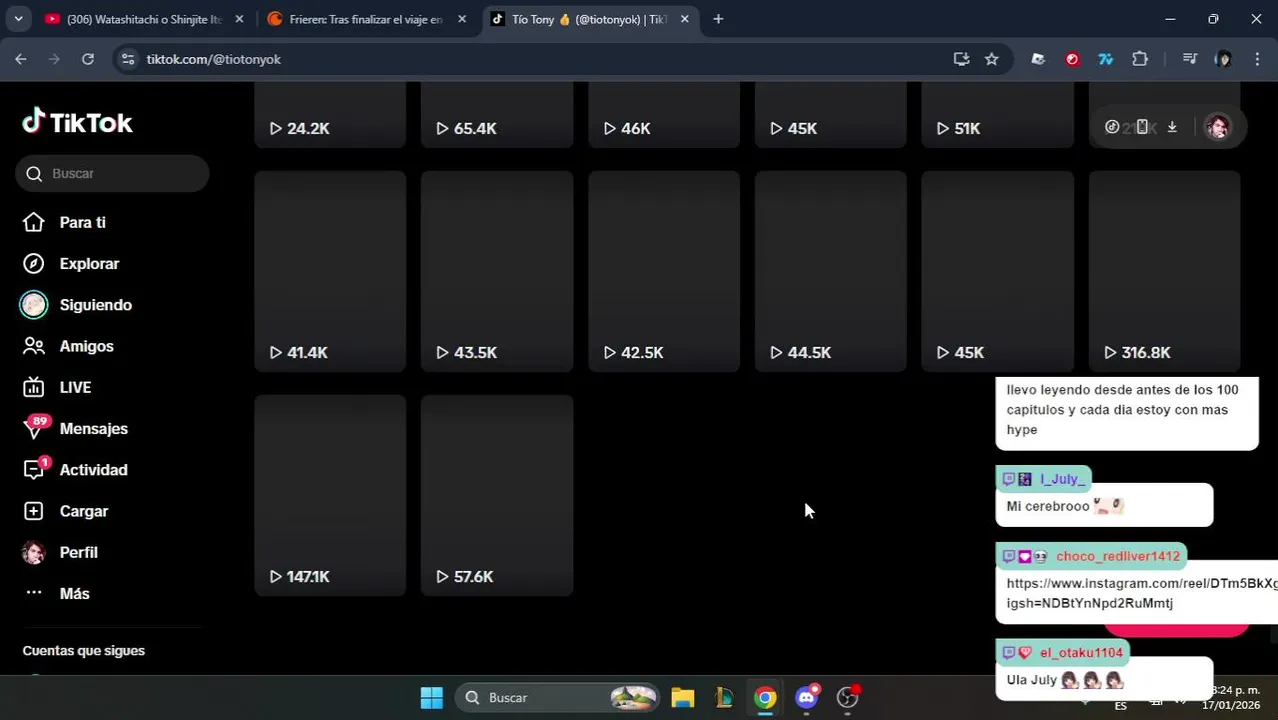Open the LIVE section
1278x720 pixels.
75,387
